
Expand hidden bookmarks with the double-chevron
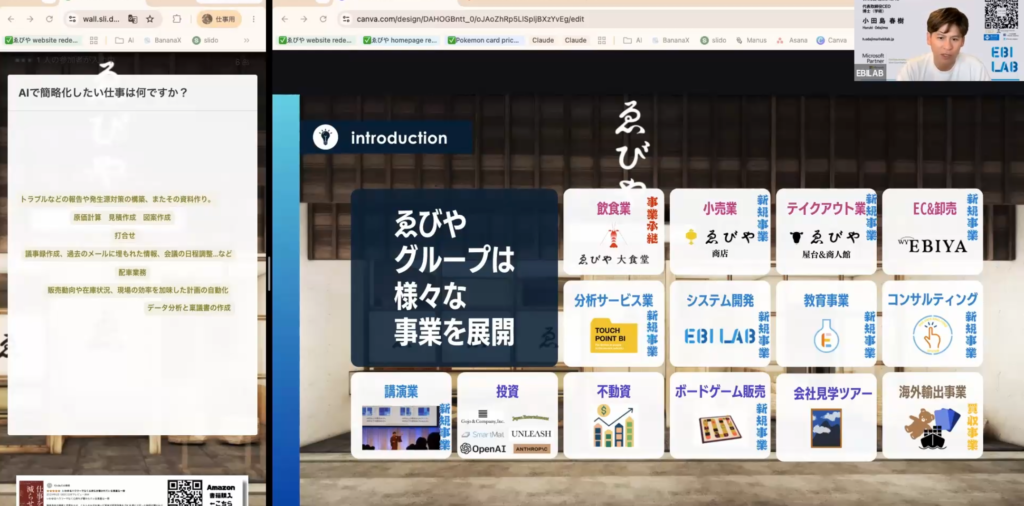pyautogui.click(x=247, y=40)
